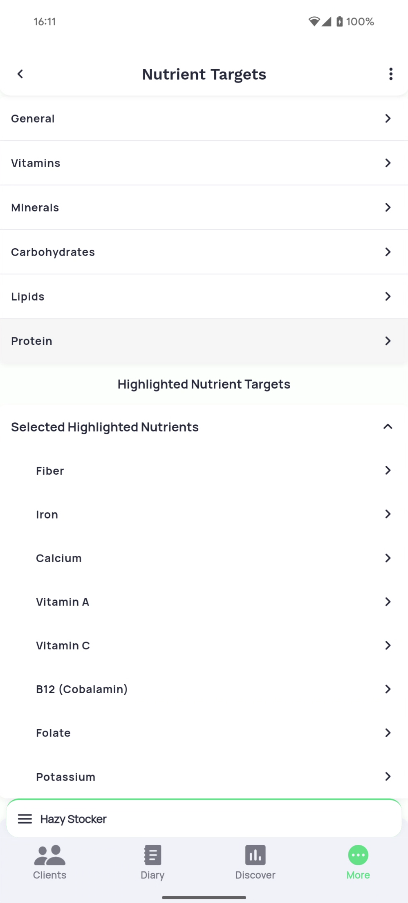The height and width of the screenshot is (903, 408).
Task: Tap the green More icon
Action: [358, 855]
